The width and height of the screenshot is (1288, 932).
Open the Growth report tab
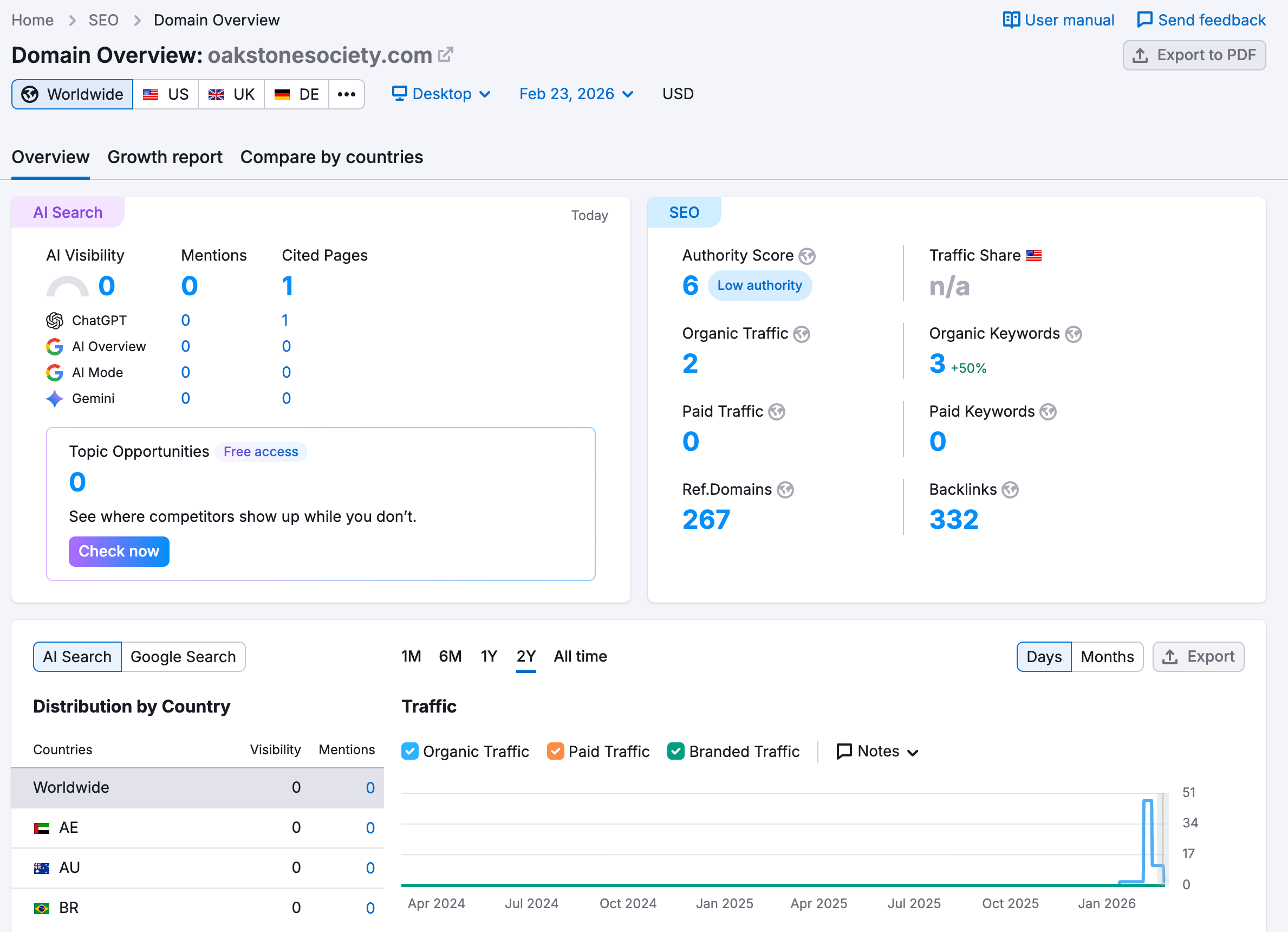(165, 157)
